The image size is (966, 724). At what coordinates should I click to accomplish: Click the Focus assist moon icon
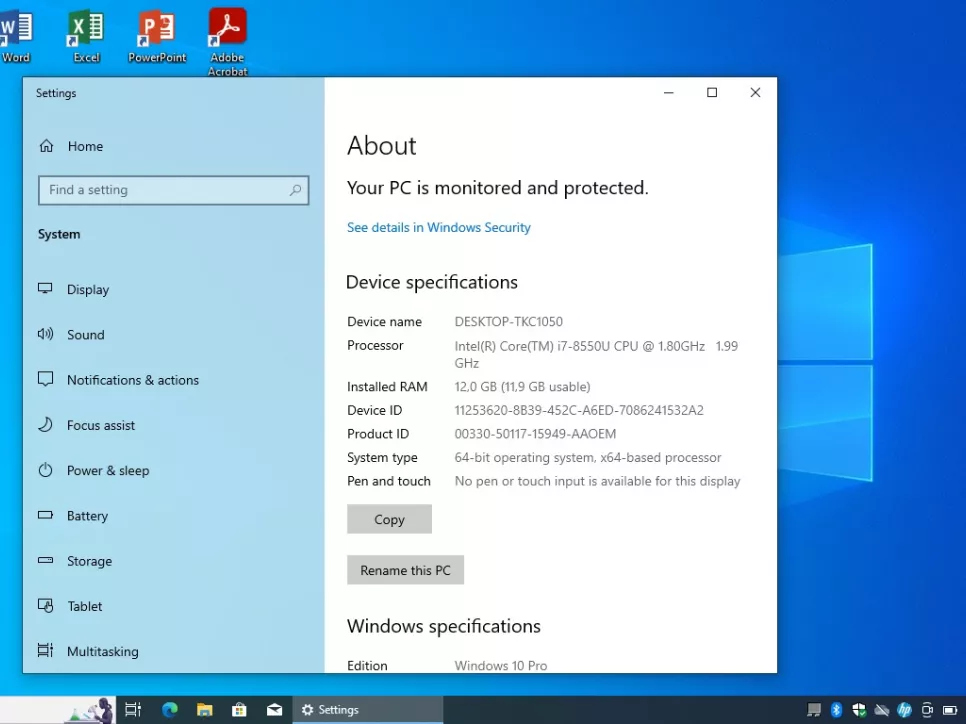(x=45, y=425)
